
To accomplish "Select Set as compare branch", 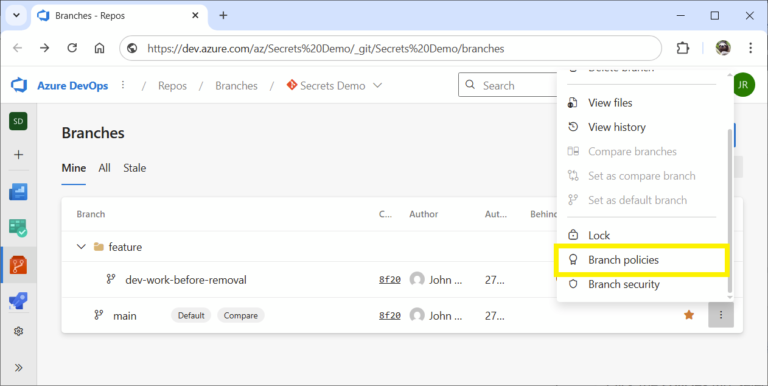I will [x=642, y=176].
